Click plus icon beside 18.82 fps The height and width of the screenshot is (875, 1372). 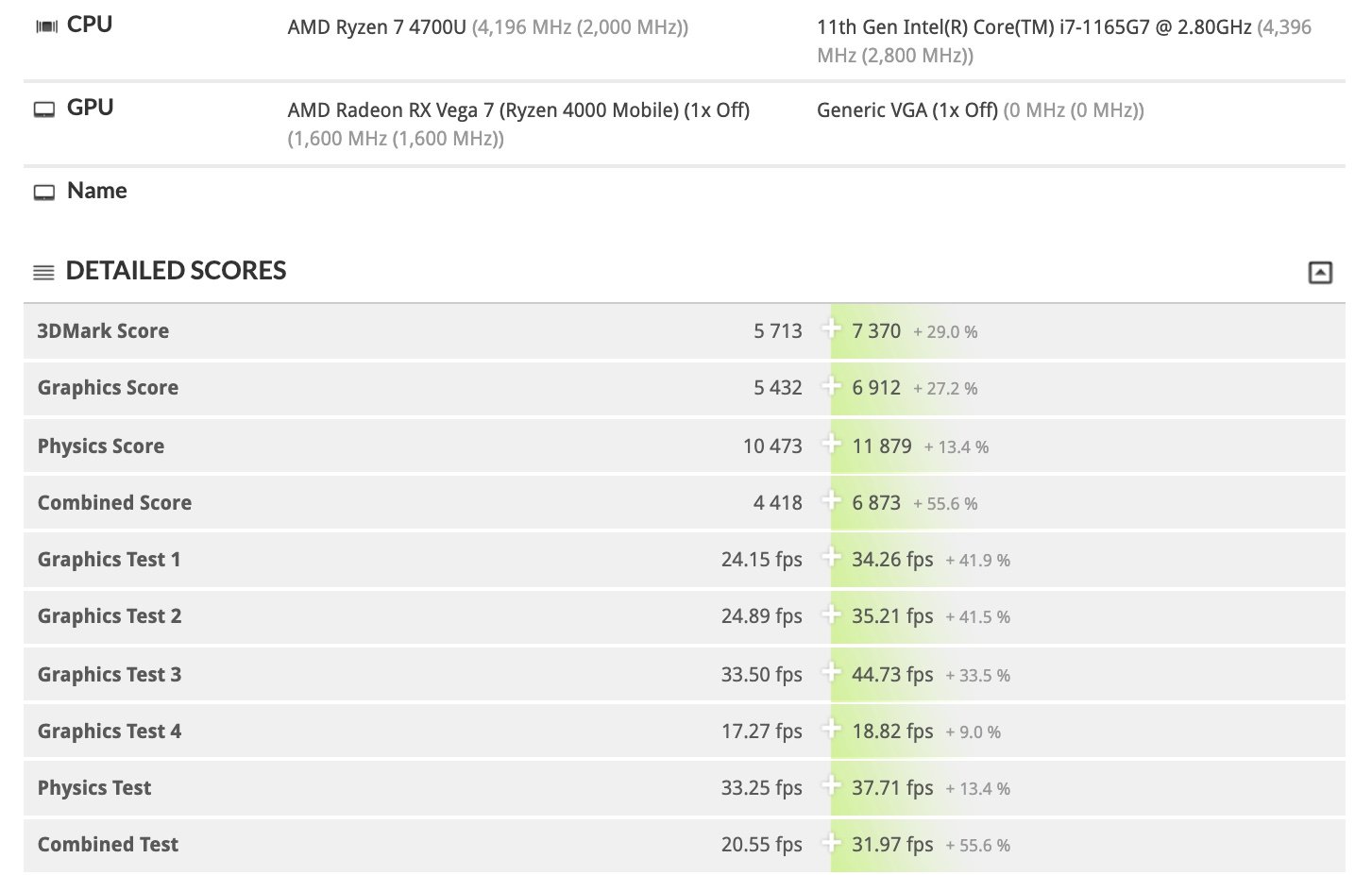831,729
